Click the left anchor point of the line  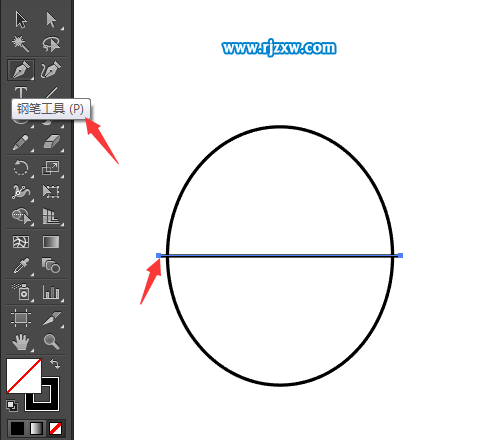(159, 255)
